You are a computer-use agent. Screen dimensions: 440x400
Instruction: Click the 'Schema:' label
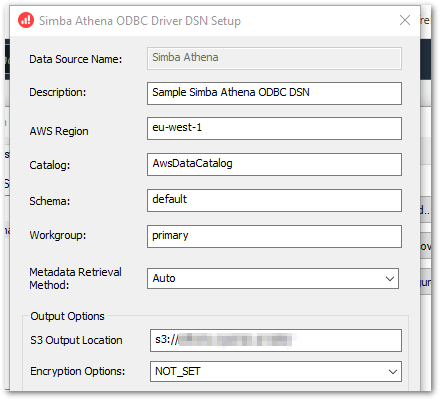pos(50,201)
